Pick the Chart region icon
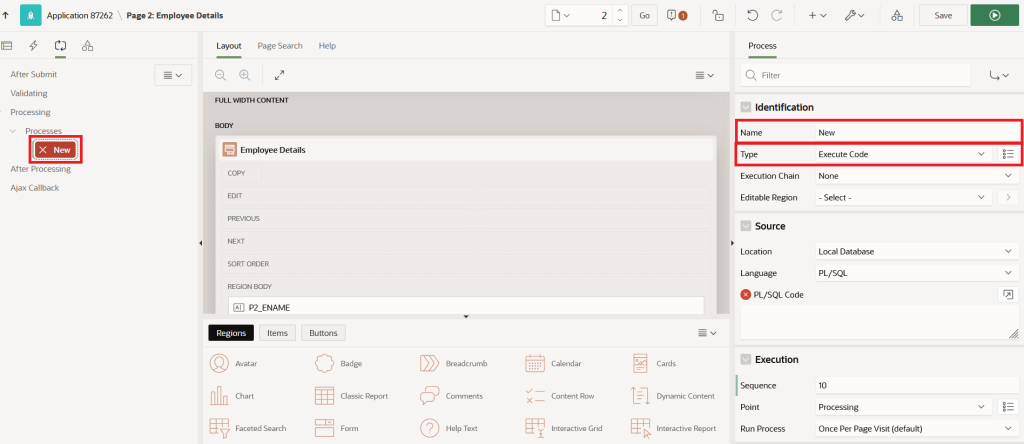The width and height of the screenshot is (1024, 444). click(219, 396)
